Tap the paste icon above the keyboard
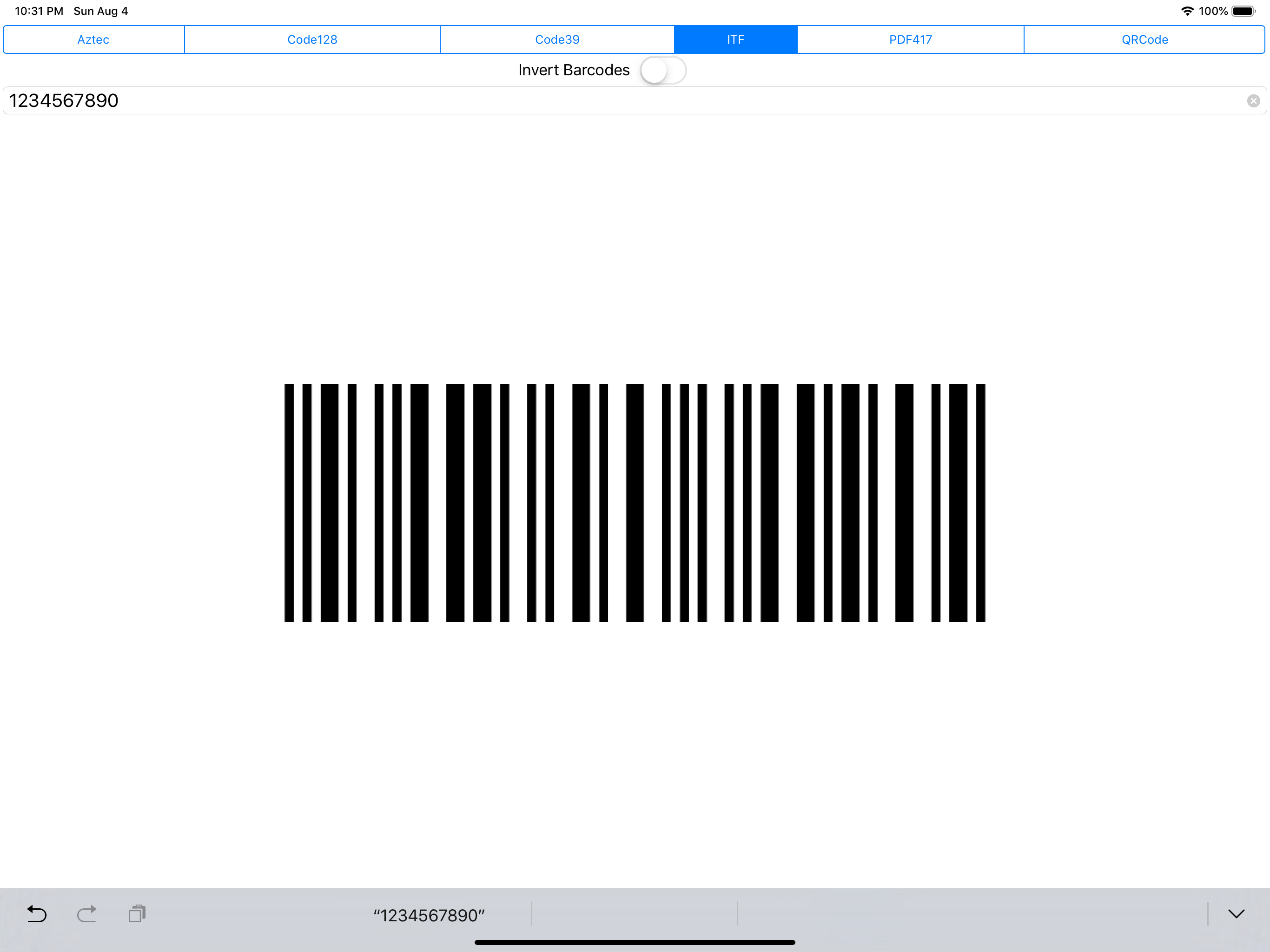The width and height of the screenshot is (1270, 952). pyautogui.click(x=136, y=914)
